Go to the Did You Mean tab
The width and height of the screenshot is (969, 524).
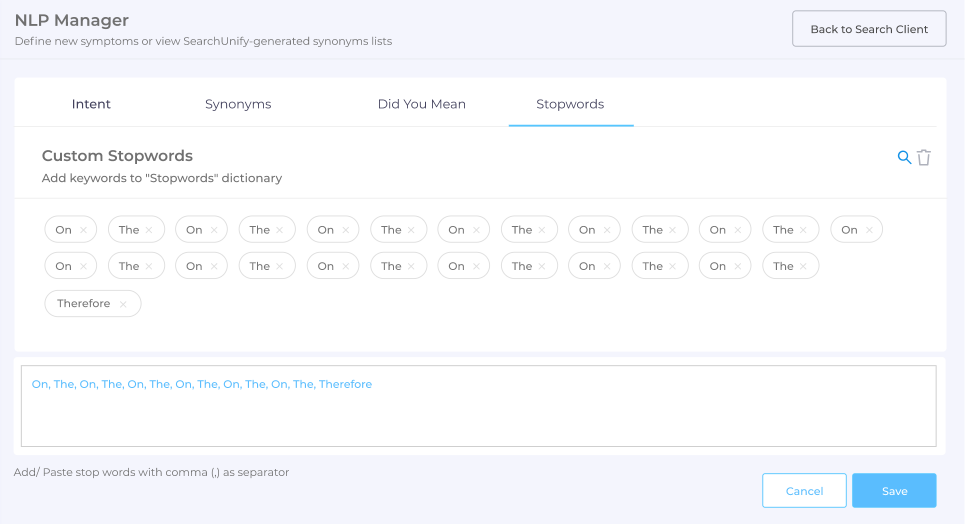coord(421,104)
